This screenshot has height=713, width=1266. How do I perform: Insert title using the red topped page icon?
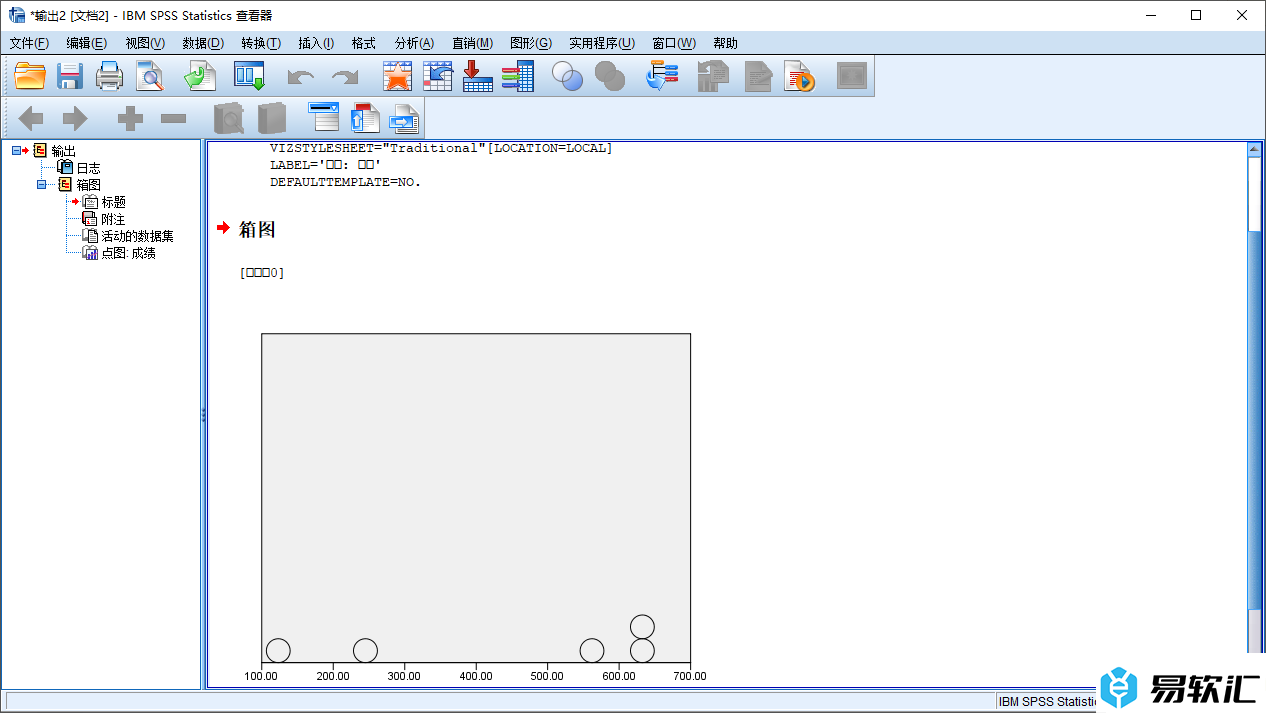coord(364,117)
